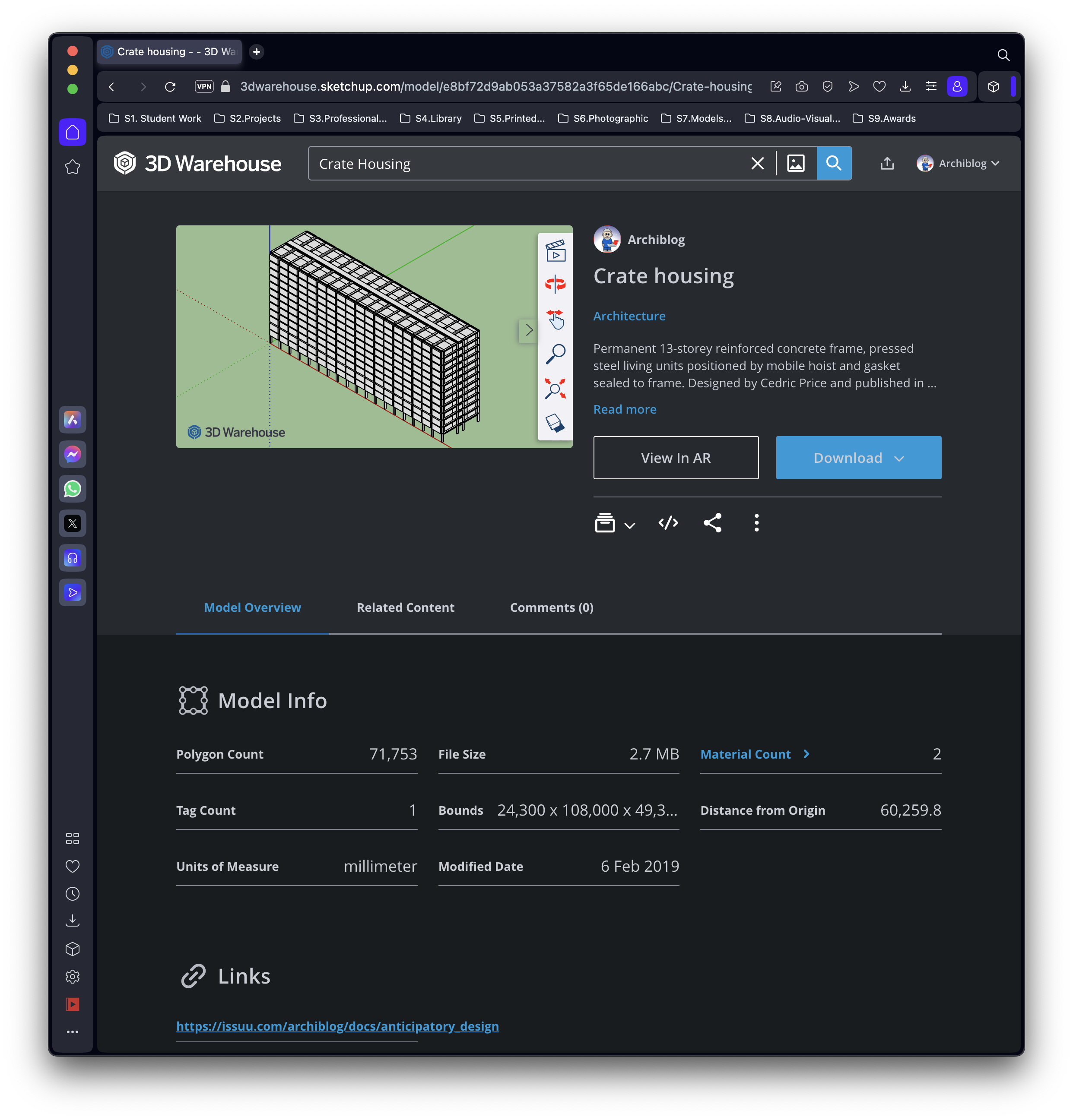Click the bottom viewer toolbar eraser-style icon
Viewport: 1073px width, 1120px height.
[x=555, y=423]
